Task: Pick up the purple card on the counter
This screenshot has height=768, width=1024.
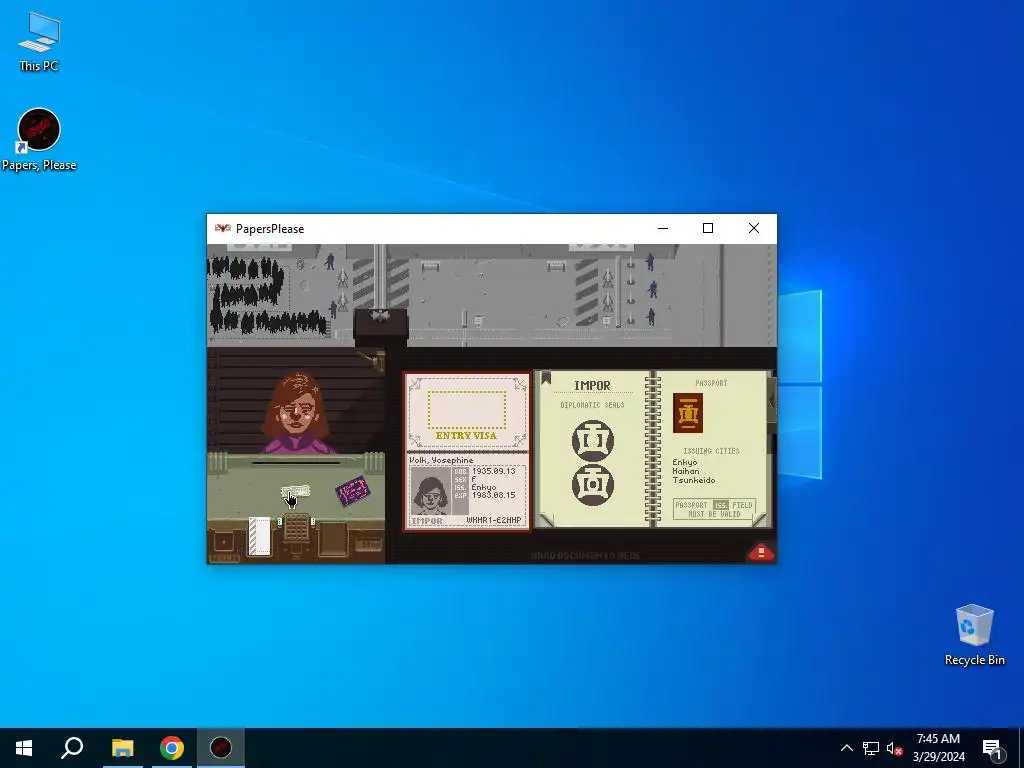Action: click(x=353, y=491)
